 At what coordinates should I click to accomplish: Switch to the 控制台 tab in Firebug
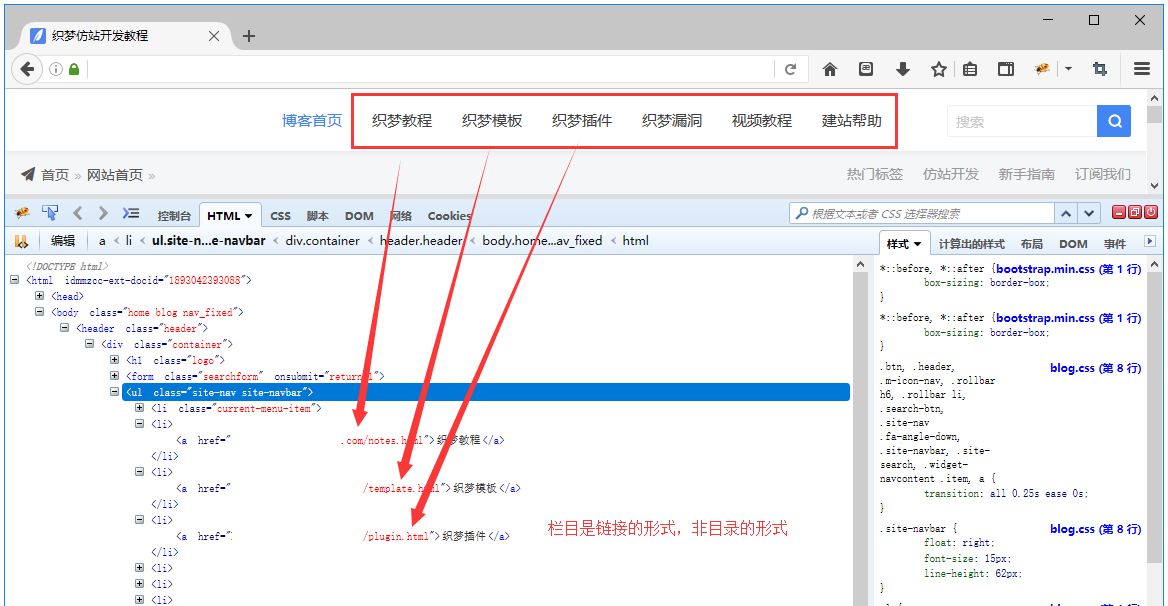173,215
